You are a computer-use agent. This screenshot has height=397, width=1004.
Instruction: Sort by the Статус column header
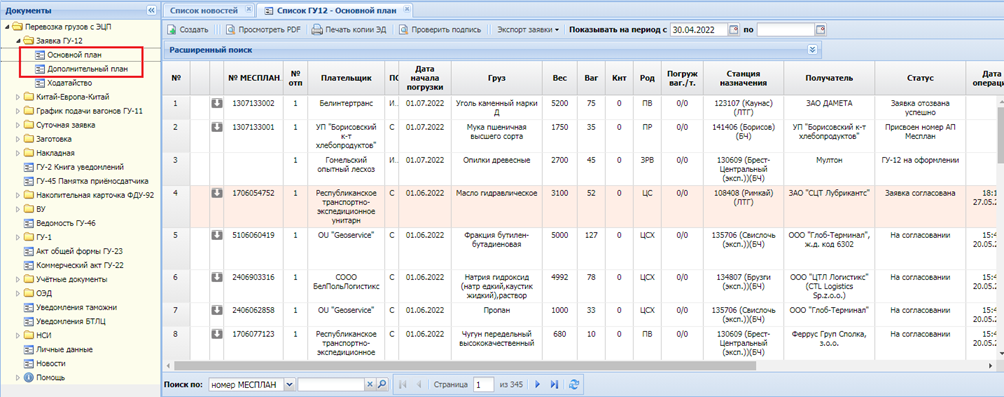click(x=920, y=78)
